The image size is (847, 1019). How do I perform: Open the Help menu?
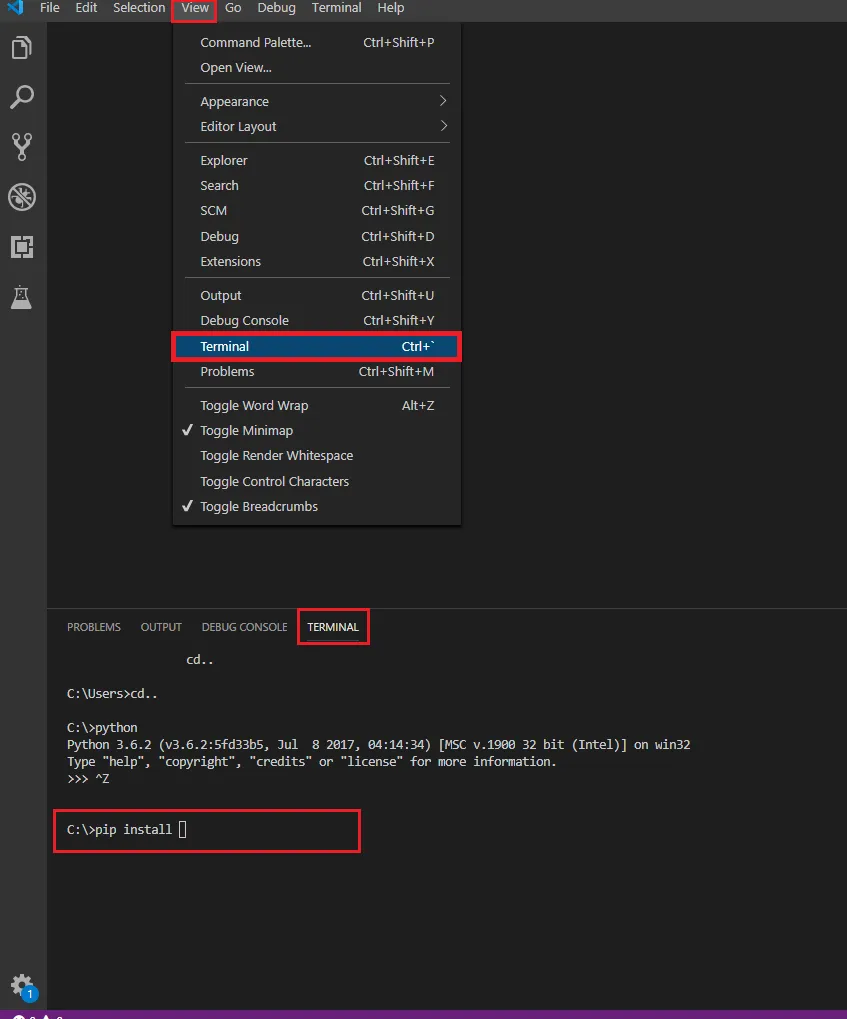391,8
